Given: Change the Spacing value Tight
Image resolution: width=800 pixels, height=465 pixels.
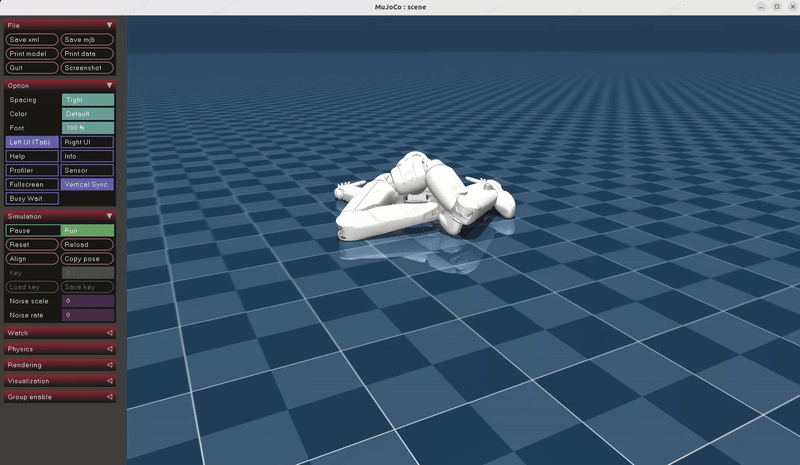Looking at the screenshot, I should pos(88,100).
